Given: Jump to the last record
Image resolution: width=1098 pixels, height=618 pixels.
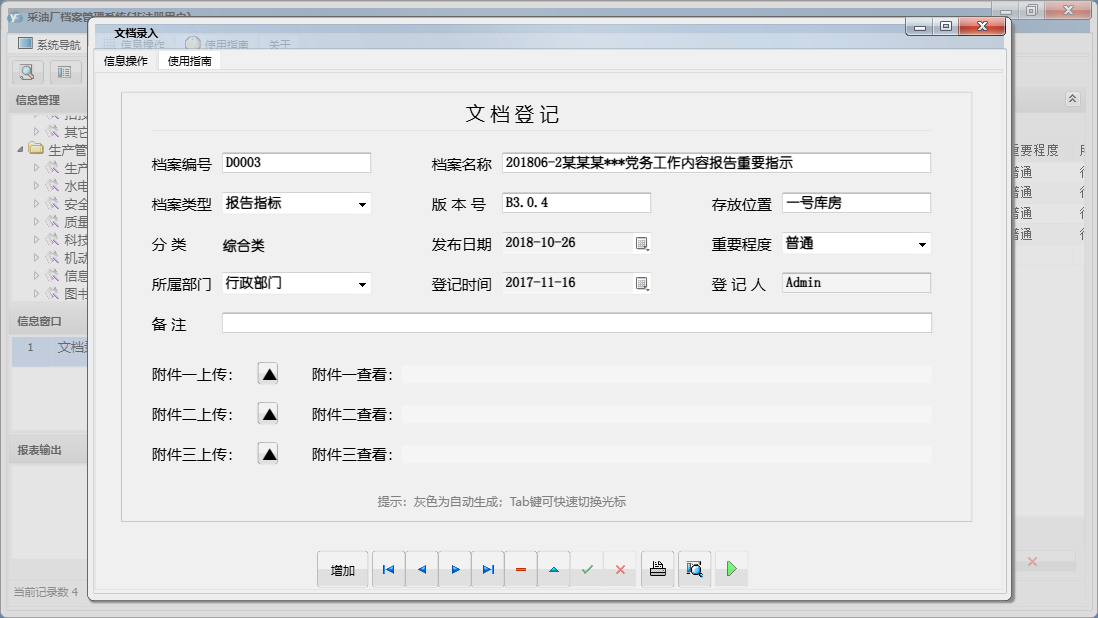Looking at the screenshot, I should point(488,569).
